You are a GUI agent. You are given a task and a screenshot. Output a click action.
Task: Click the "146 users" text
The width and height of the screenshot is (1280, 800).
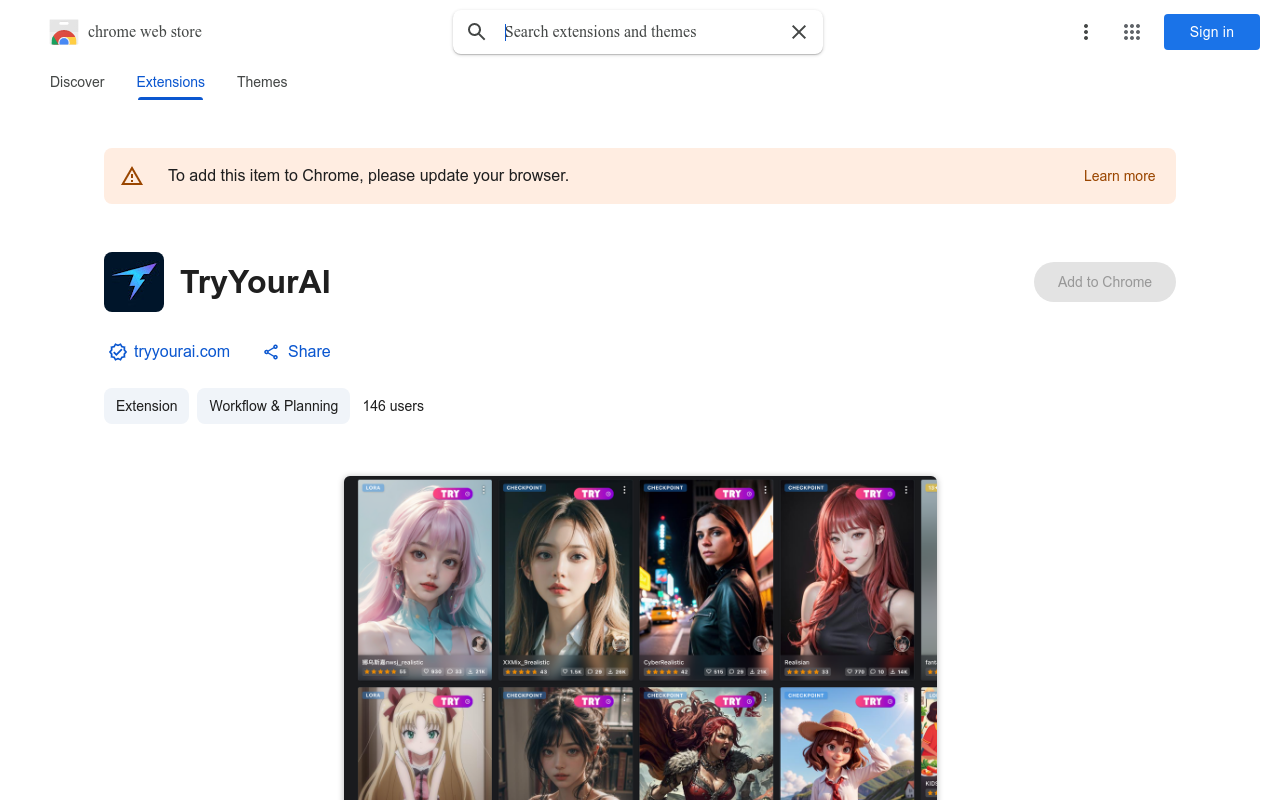[x=393, y=406]
